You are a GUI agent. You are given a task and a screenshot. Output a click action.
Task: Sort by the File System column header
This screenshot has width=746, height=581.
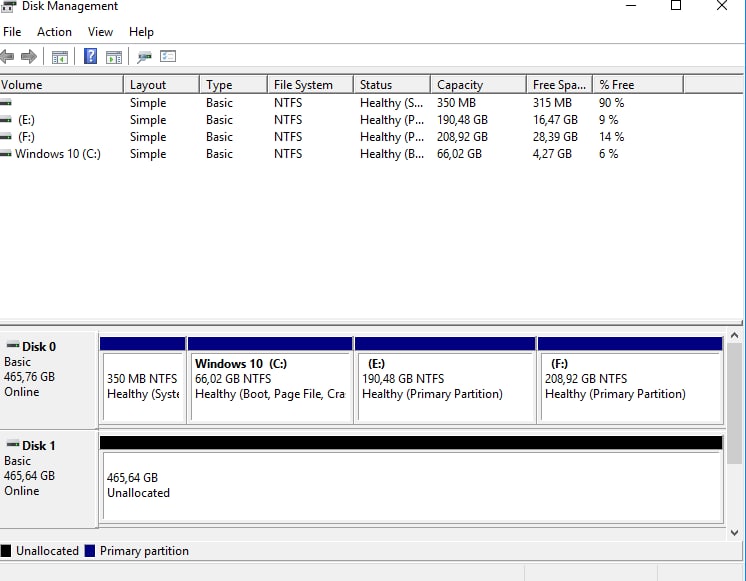[x=310, y=85]
